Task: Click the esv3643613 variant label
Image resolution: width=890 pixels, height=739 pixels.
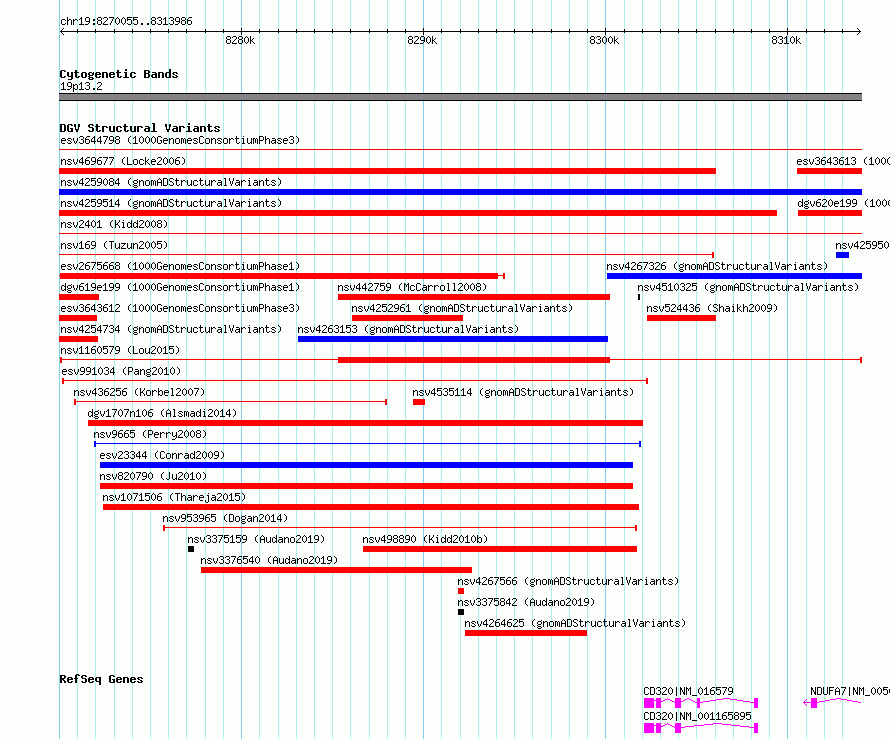Action: tap(843, 161)
